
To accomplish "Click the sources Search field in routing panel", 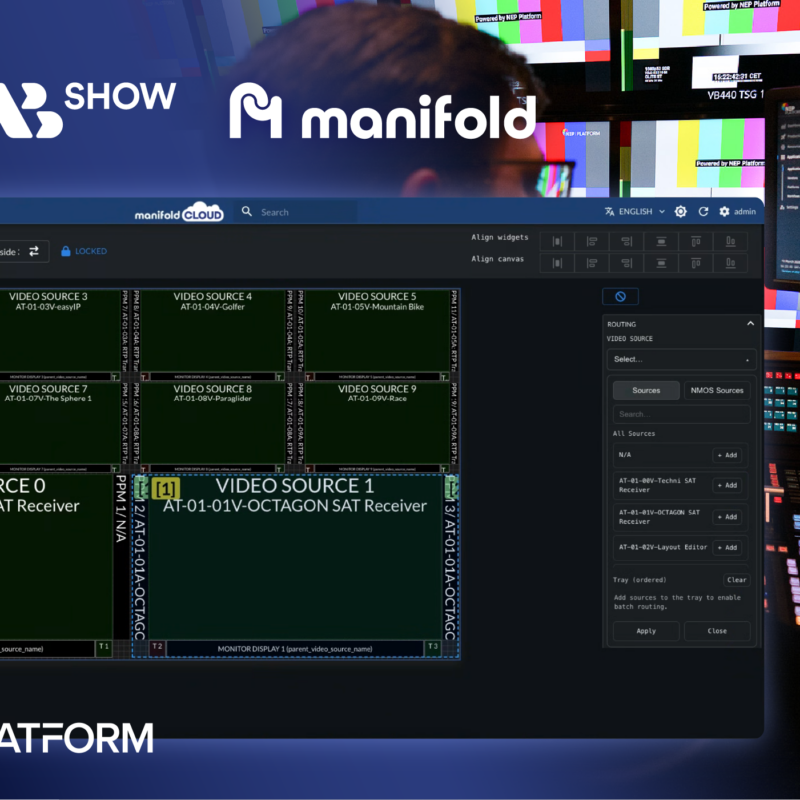I will 681,414.
